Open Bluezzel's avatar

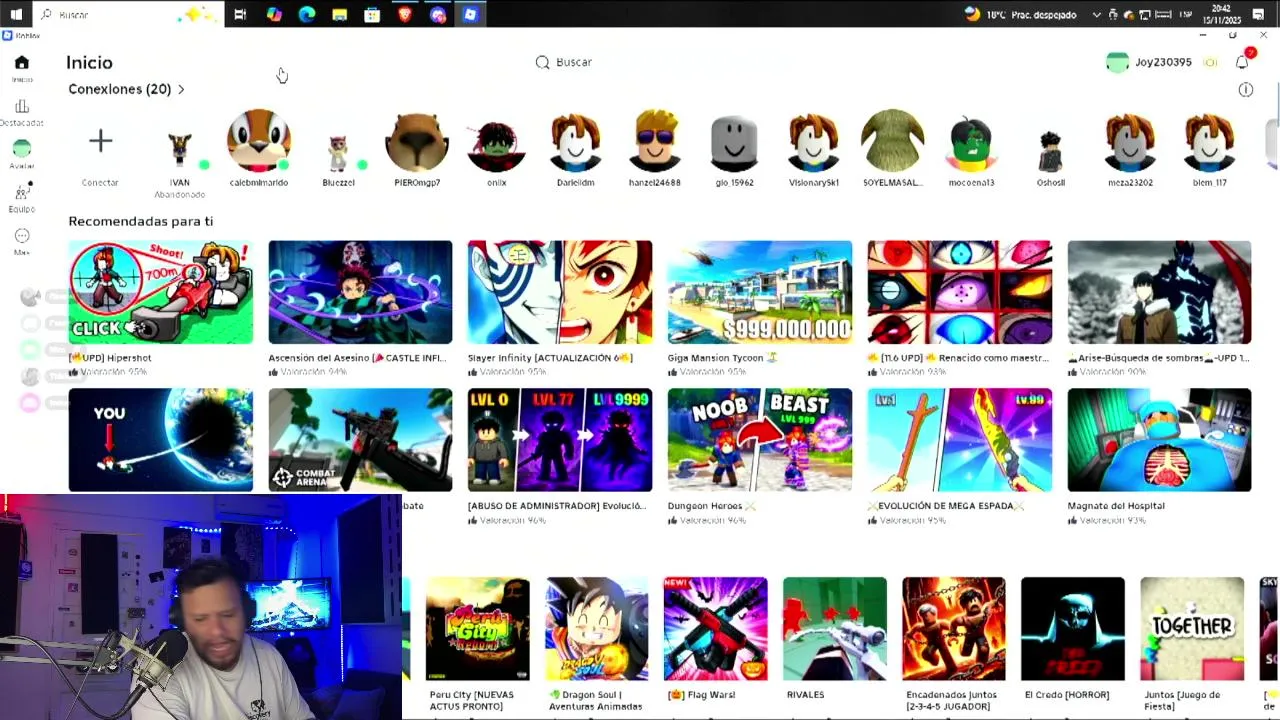coord(338,152)
